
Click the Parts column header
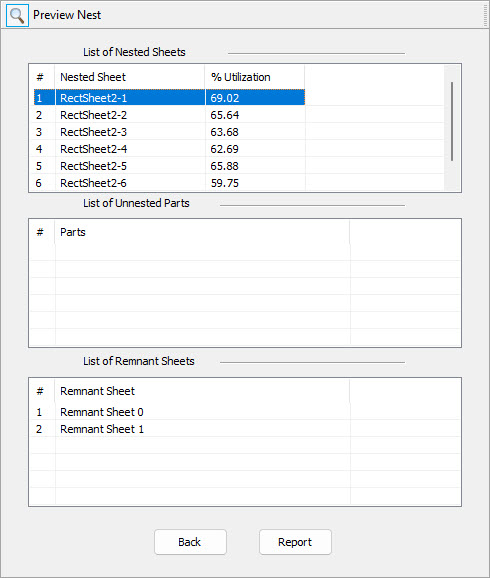coord(202,232)
